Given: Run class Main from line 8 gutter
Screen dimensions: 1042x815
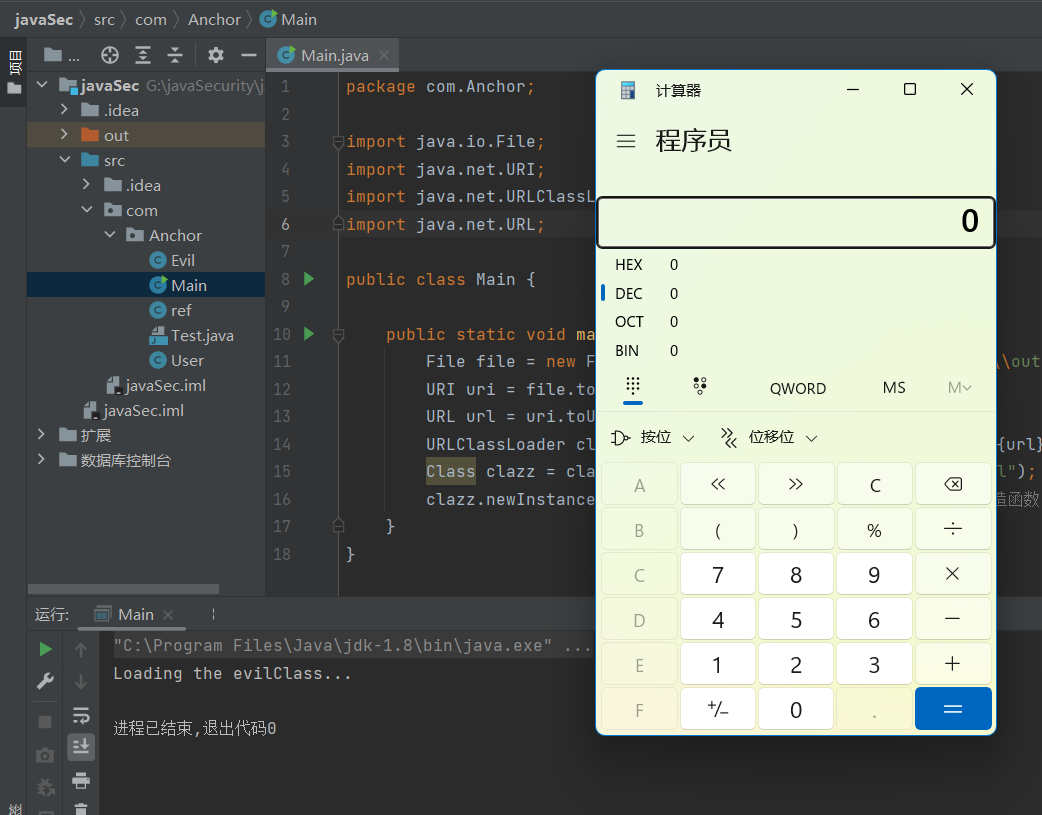Looking at the screenshot, I should pyautogui.click(x=309, y=279).
